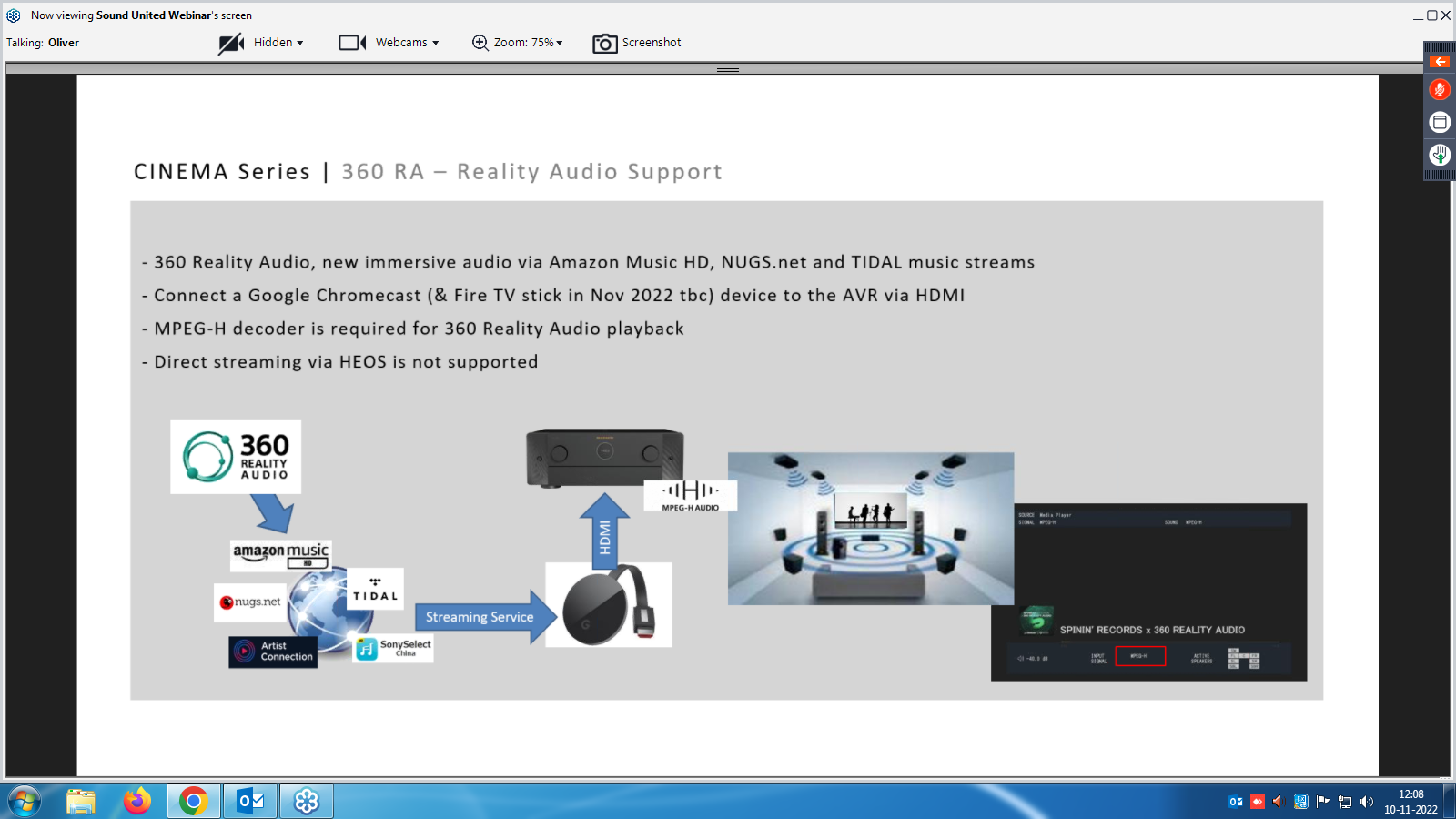Click the shared slide presentation area
The width and height of the screenshot is (1456, 819).
click(x=727, y=425)
